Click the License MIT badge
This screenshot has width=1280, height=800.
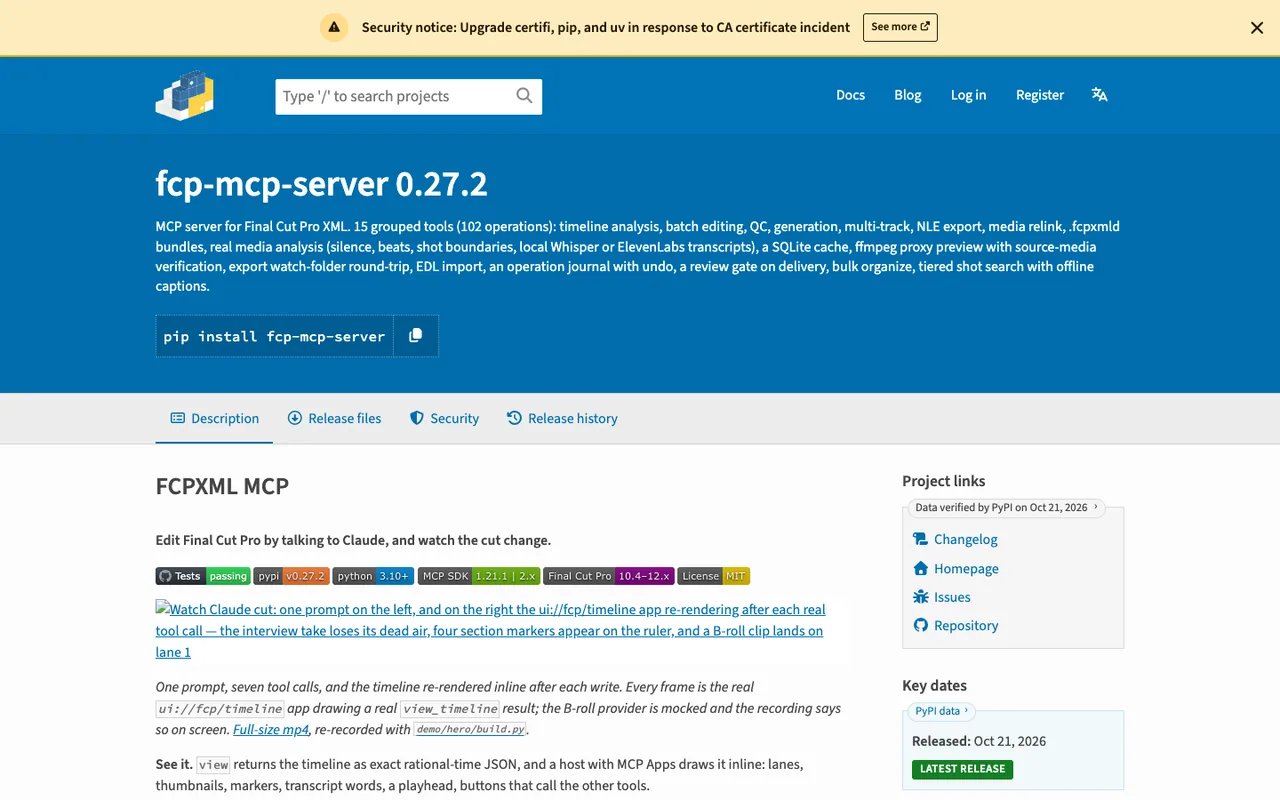(x=714, y=576)
